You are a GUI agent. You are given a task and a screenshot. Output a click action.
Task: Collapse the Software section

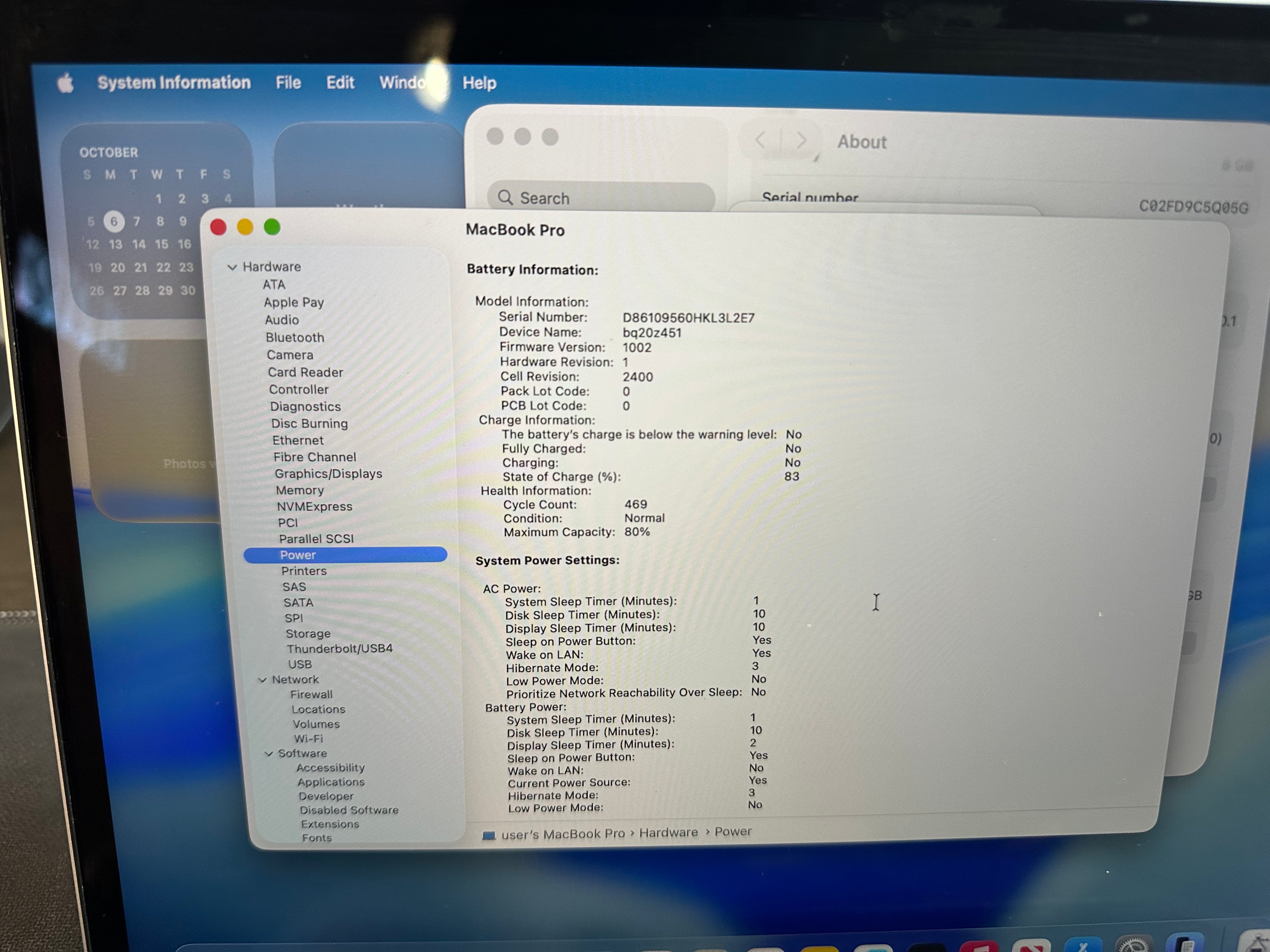click(269, 754)
